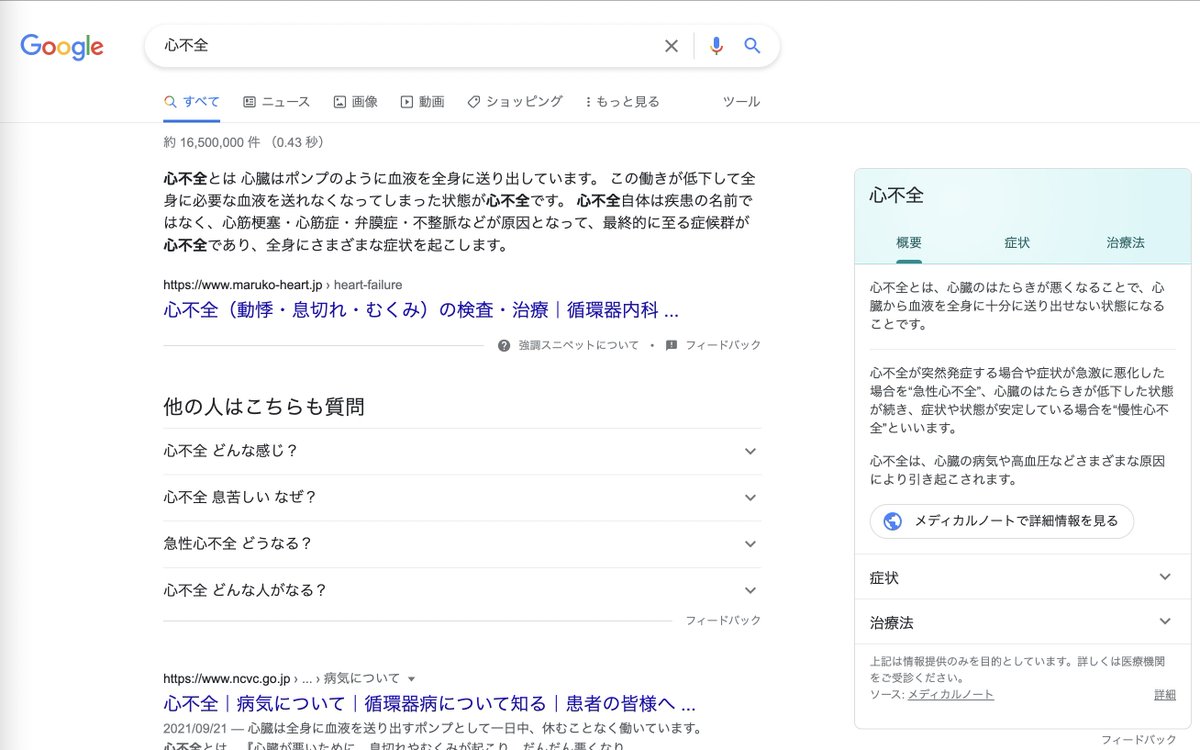Open the breadcrumb menu arrow on the ncvc.go.jp result

click(413, 676)
